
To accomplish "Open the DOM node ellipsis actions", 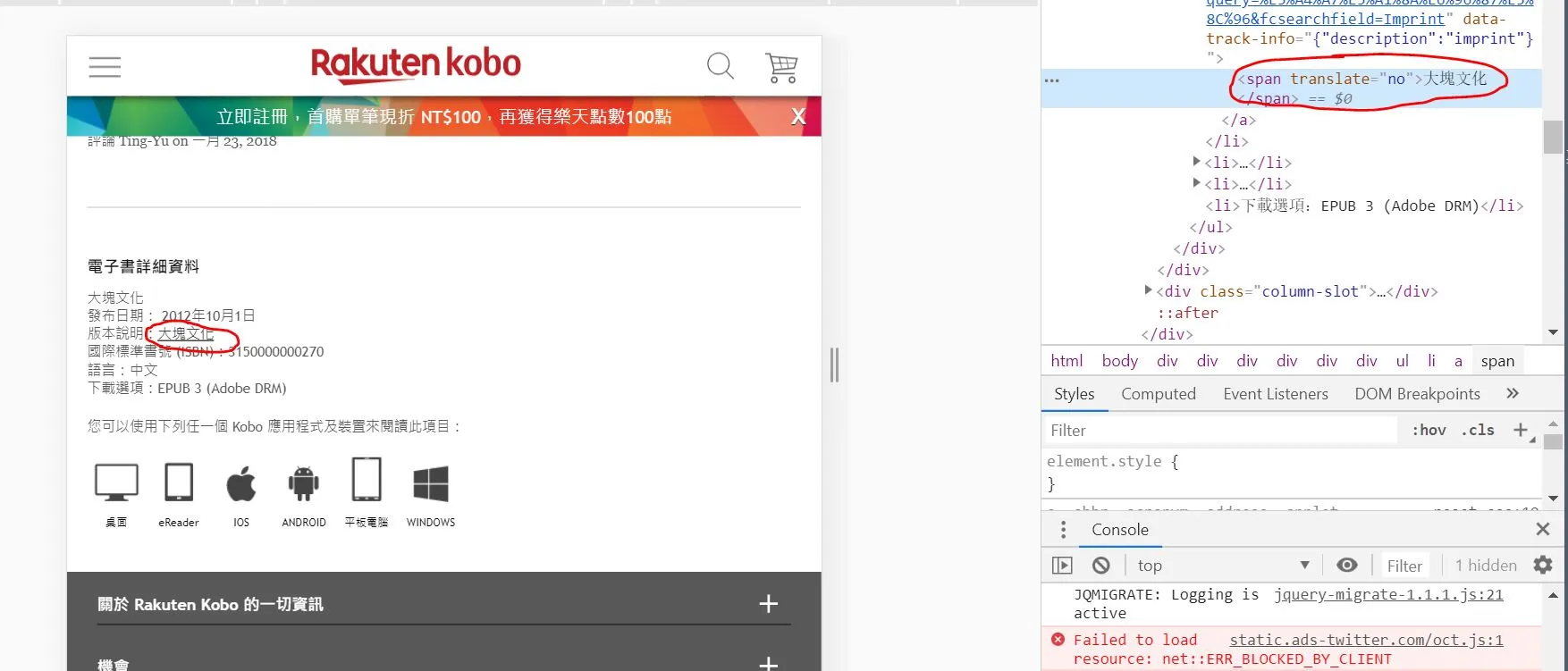I will pyautogui.click(x=1052, y=80).
